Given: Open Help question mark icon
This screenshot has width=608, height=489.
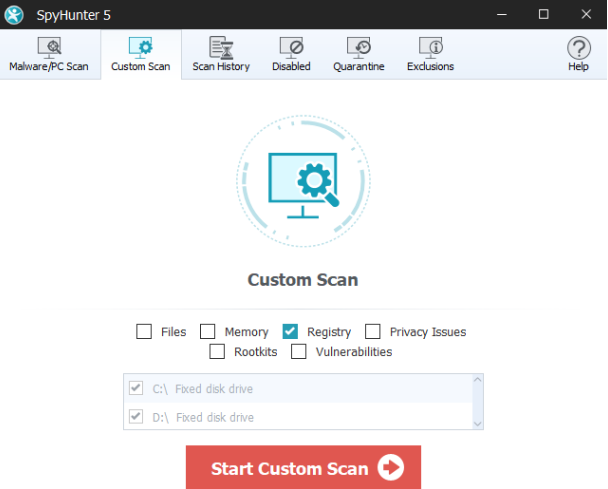Looking at the screenshot, I should click(578, 47).
